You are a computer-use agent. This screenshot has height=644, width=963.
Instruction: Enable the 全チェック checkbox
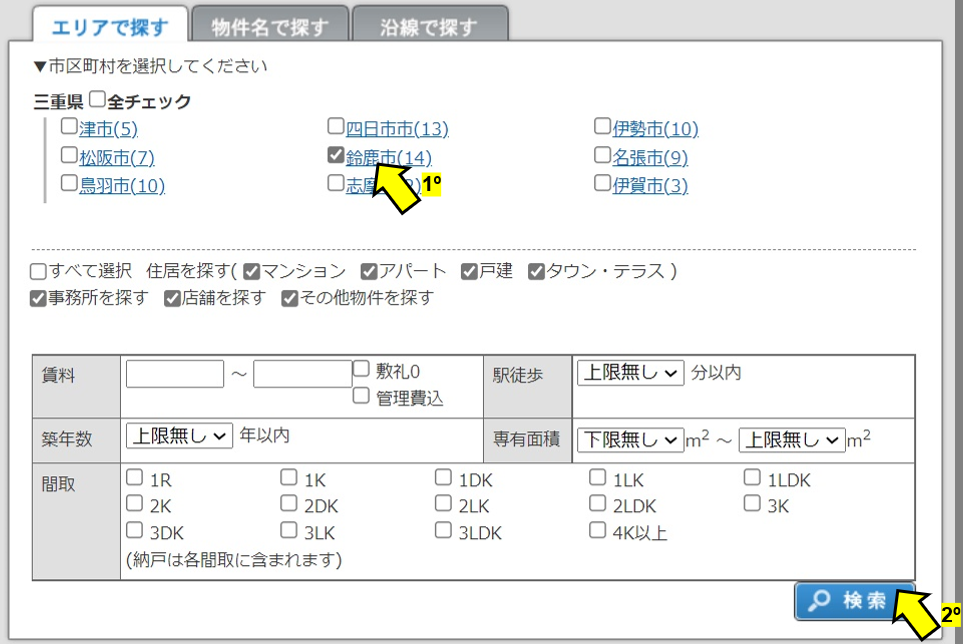[x=97, y=100]
